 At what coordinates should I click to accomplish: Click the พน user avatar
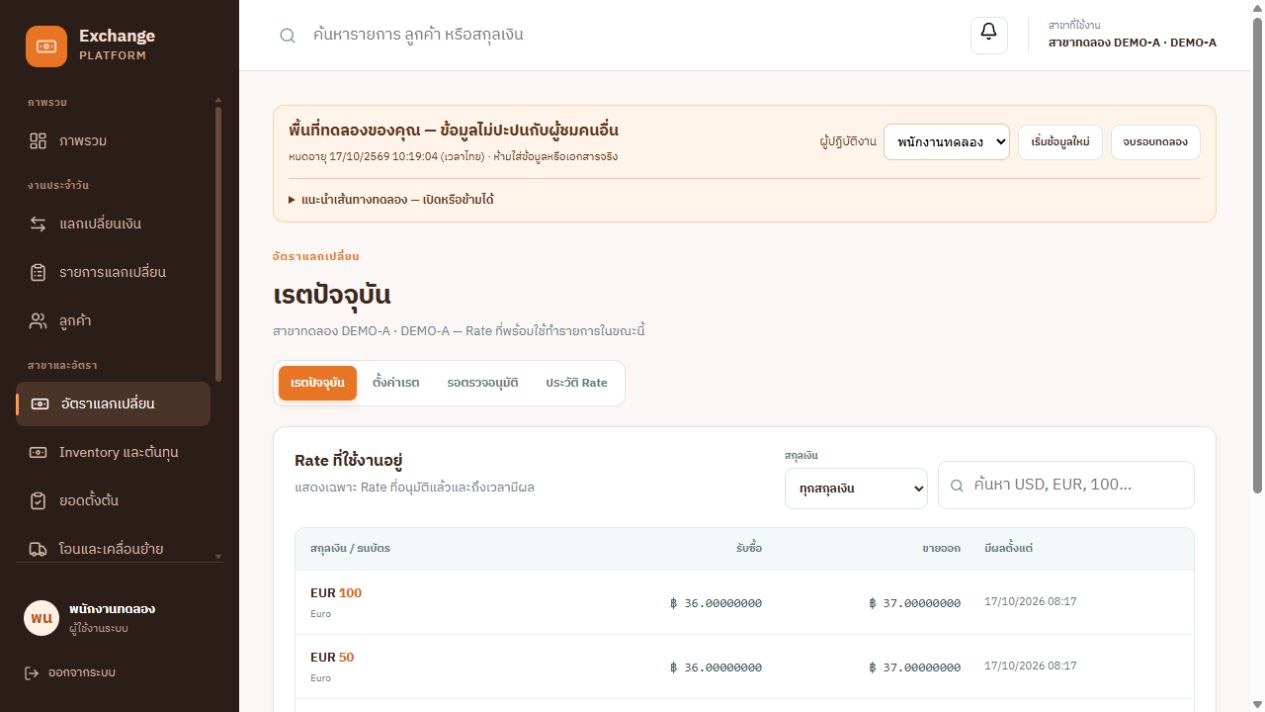pos(41,618)
